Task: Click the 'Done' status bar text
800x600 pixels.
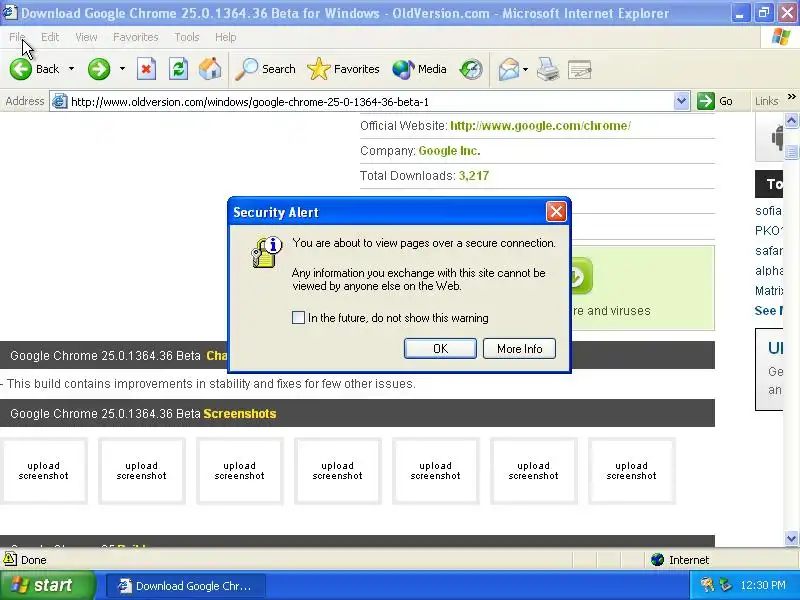Action: tap(34, 560)
